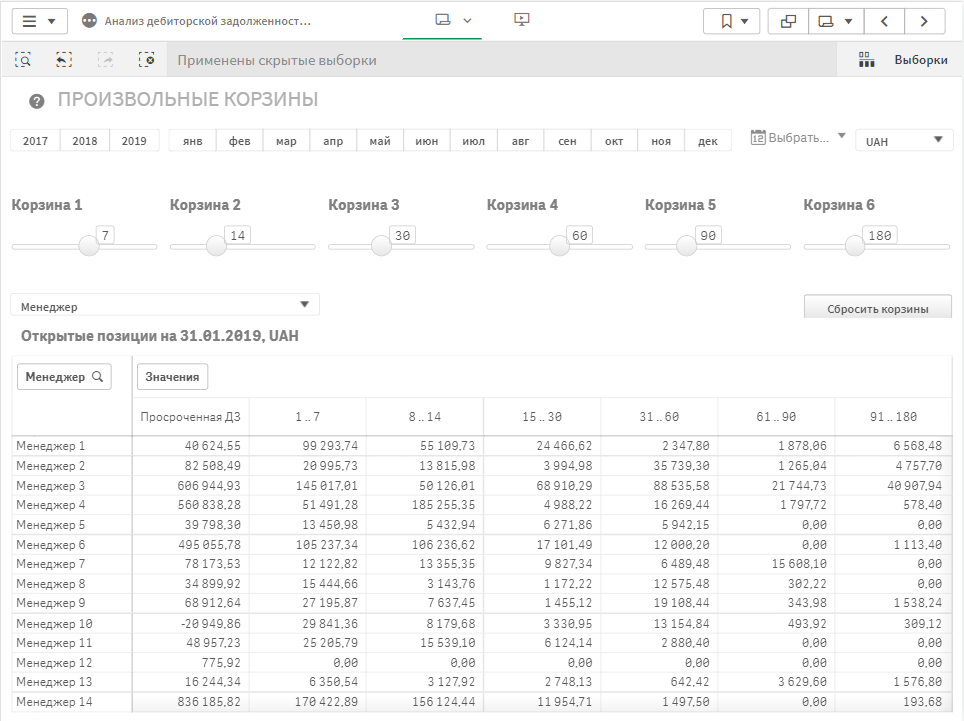964x721 pixels.
Task: Go to the next sheet
Action: pyautogui.click(x=925, y=21)
